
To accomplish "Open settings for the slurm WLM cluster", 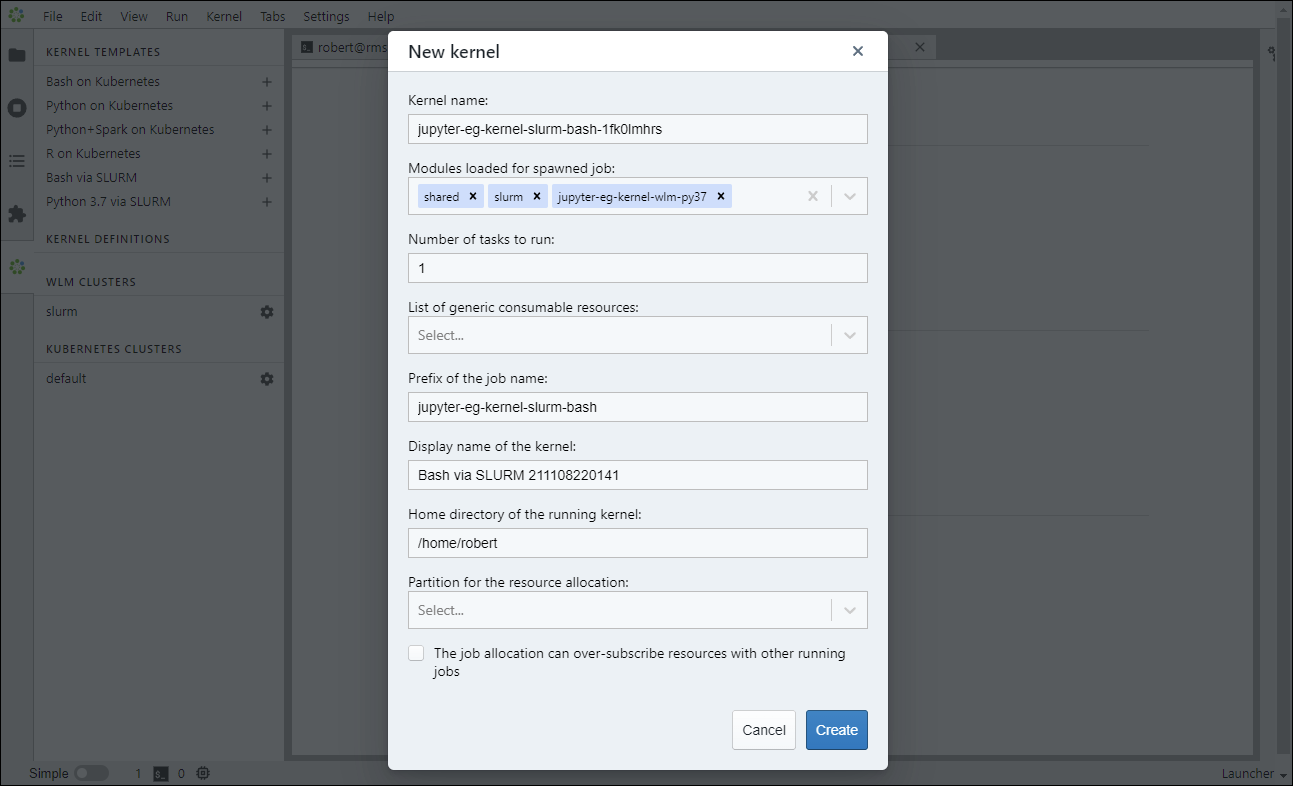I will [x=266, y=311].
